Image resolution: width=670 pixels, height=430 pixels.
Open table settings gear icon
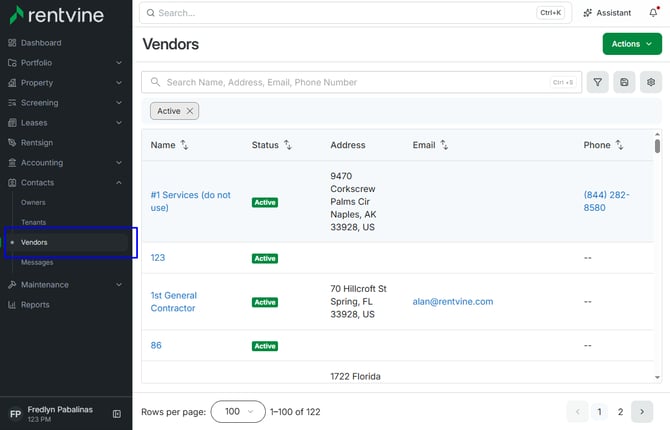pyautogui.click(x=651, y=82)
